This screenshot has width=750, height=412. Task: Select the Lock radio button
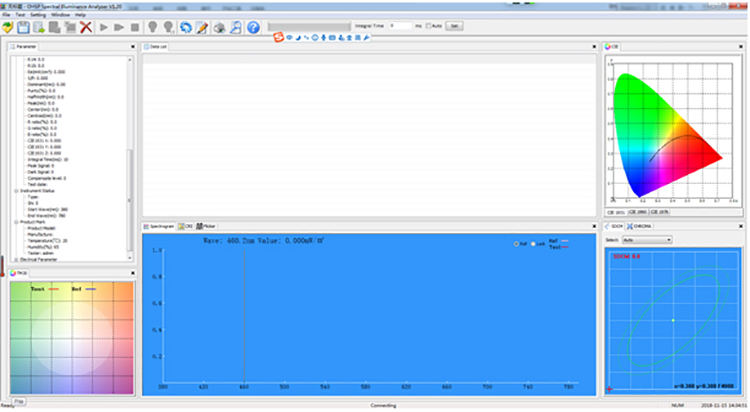(x=535, y=243)
